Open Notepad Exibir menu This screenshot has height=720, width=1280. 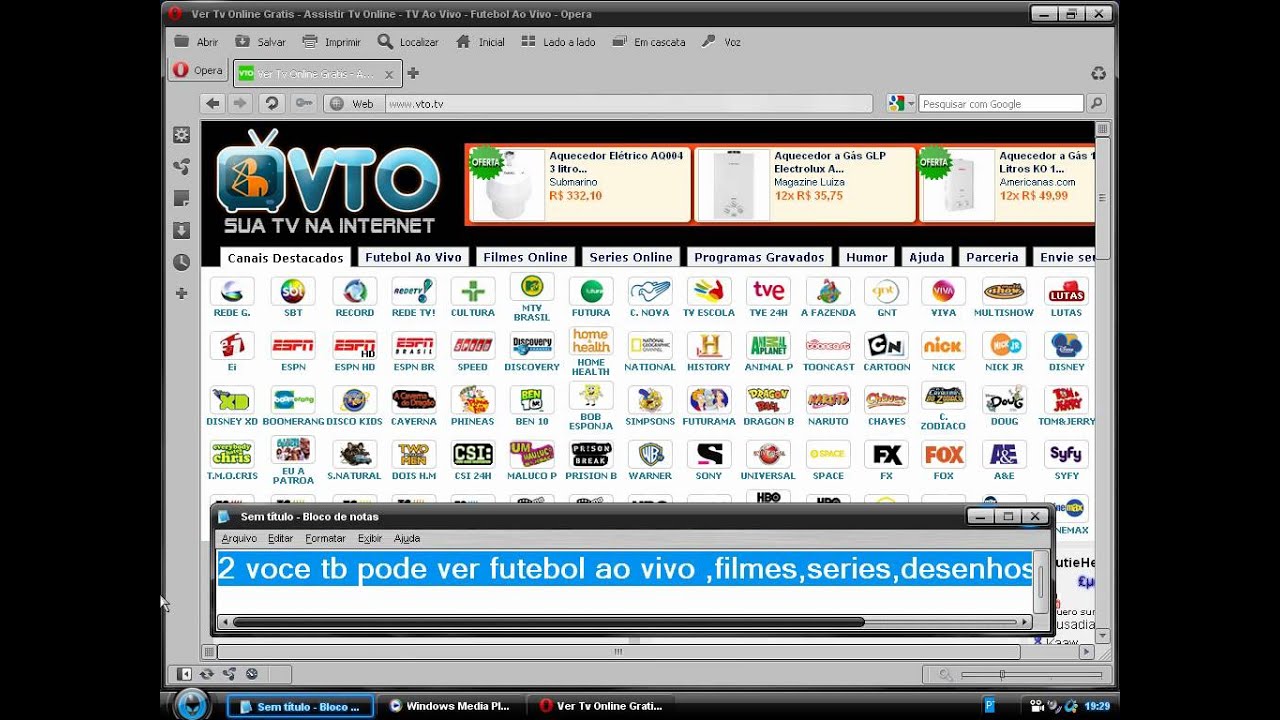(370, 538)
